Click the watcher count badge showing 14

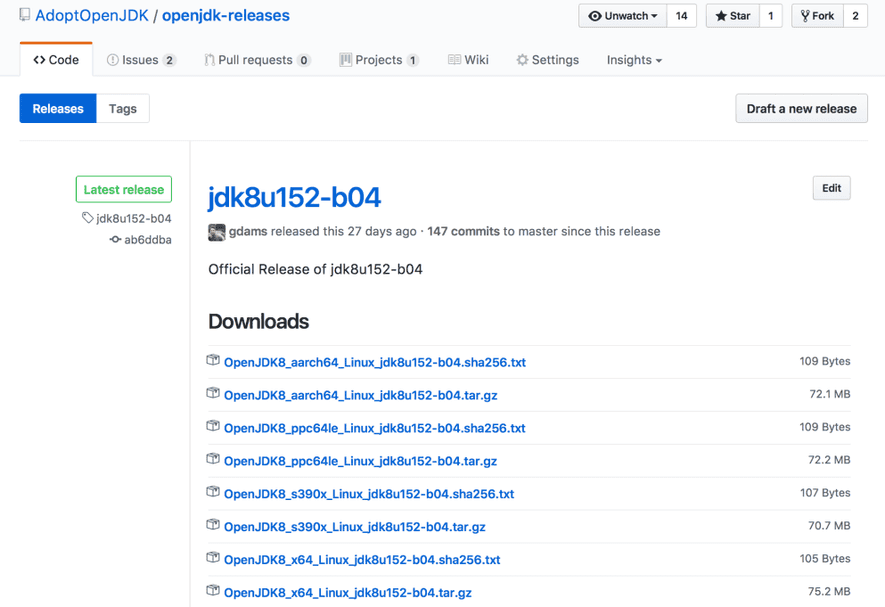pyautogui.click(x=682, y=15)
